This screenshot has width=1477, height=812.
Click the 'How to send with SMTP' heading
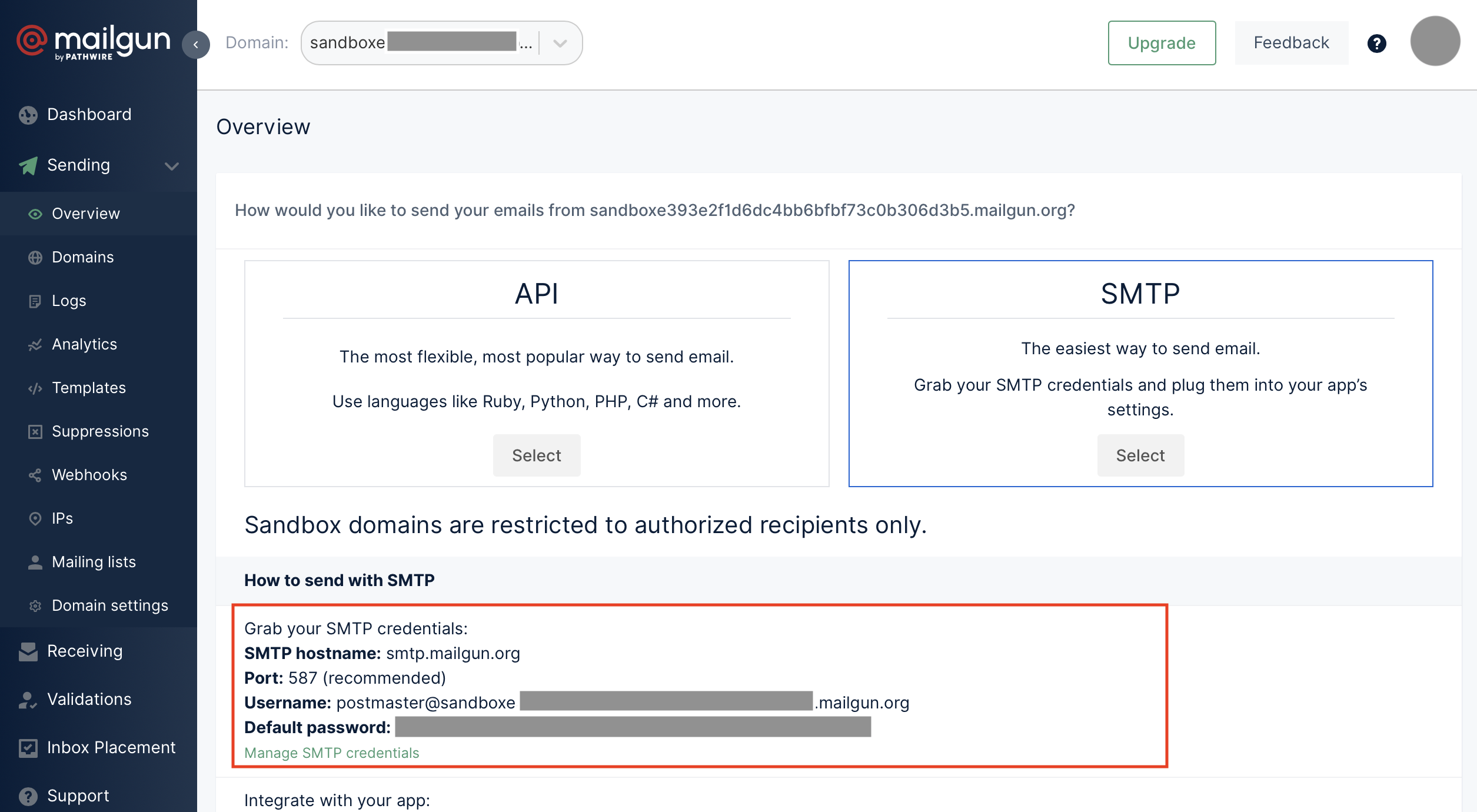[340, 581]
